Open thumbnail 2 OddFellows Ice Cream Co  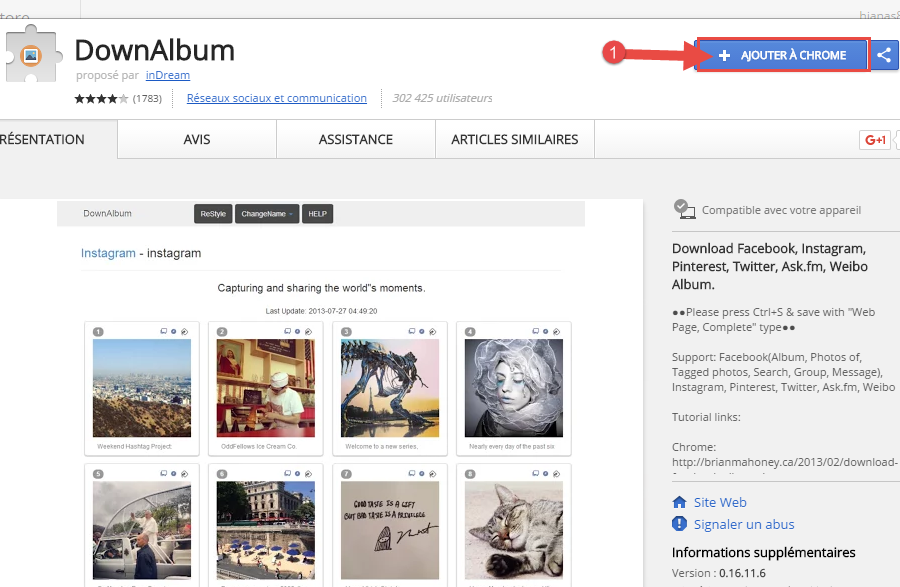coord(266,388)
